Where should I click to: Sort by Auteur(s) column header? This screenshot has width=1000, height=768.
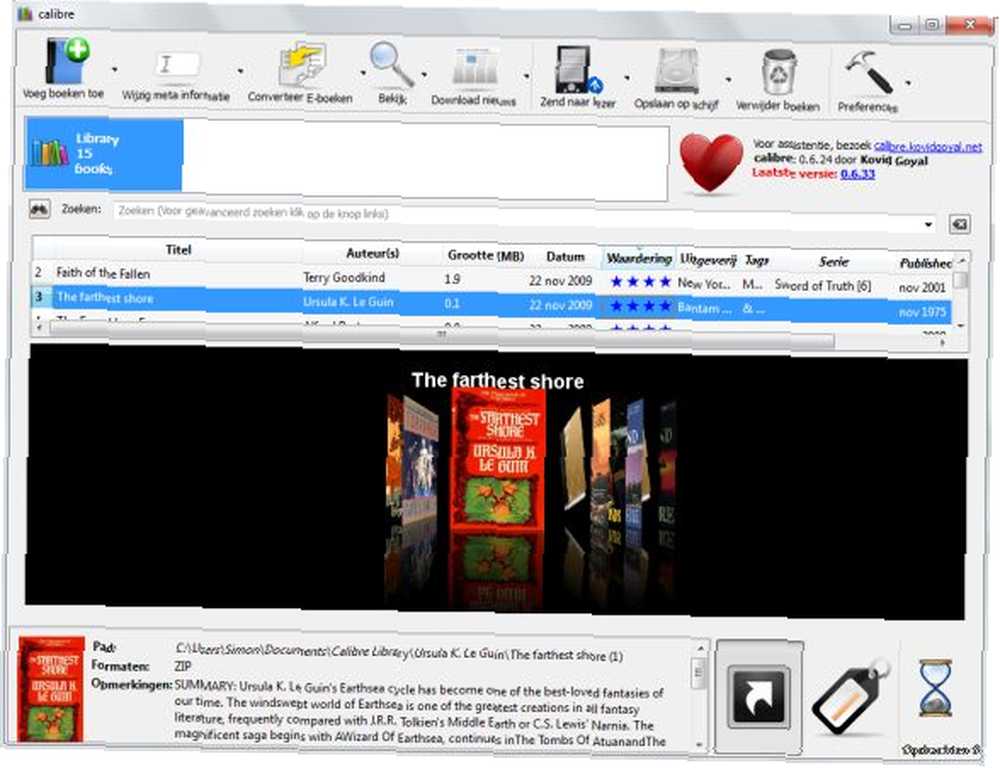click(x=372, y=253)
